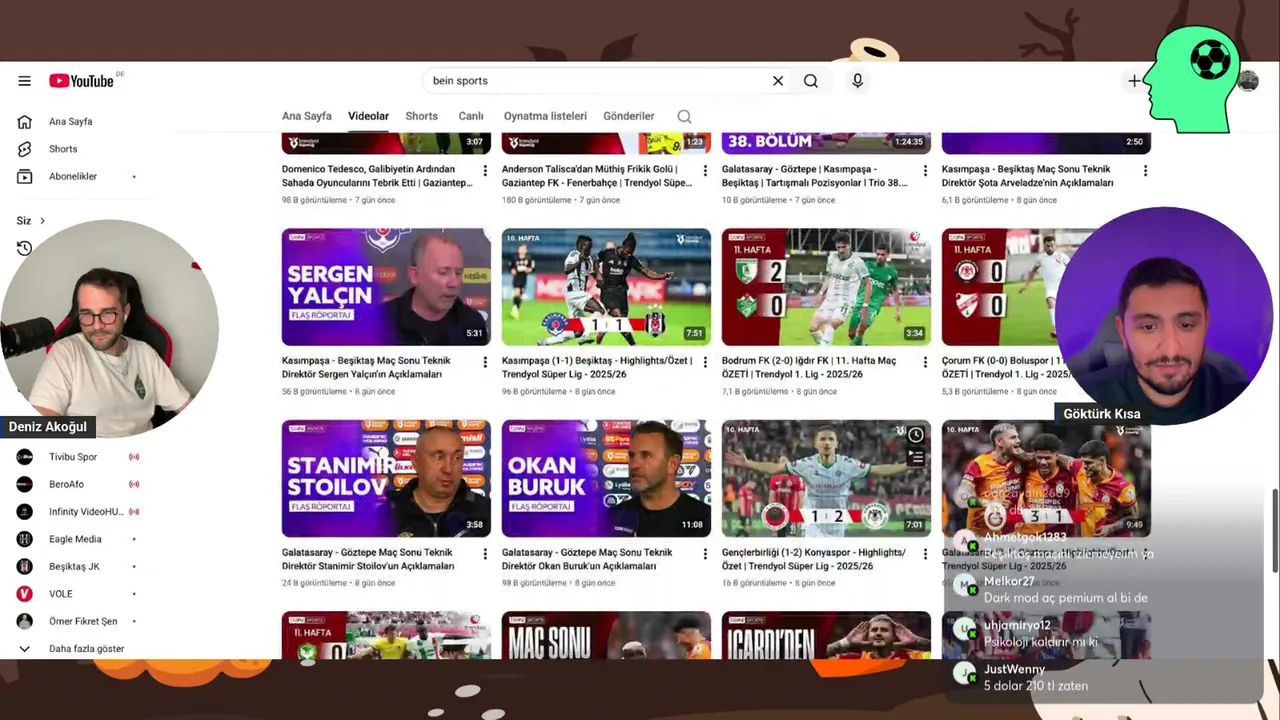
Task: Open Domenico Tedesco video title
Action: click(x=377, y=176)
